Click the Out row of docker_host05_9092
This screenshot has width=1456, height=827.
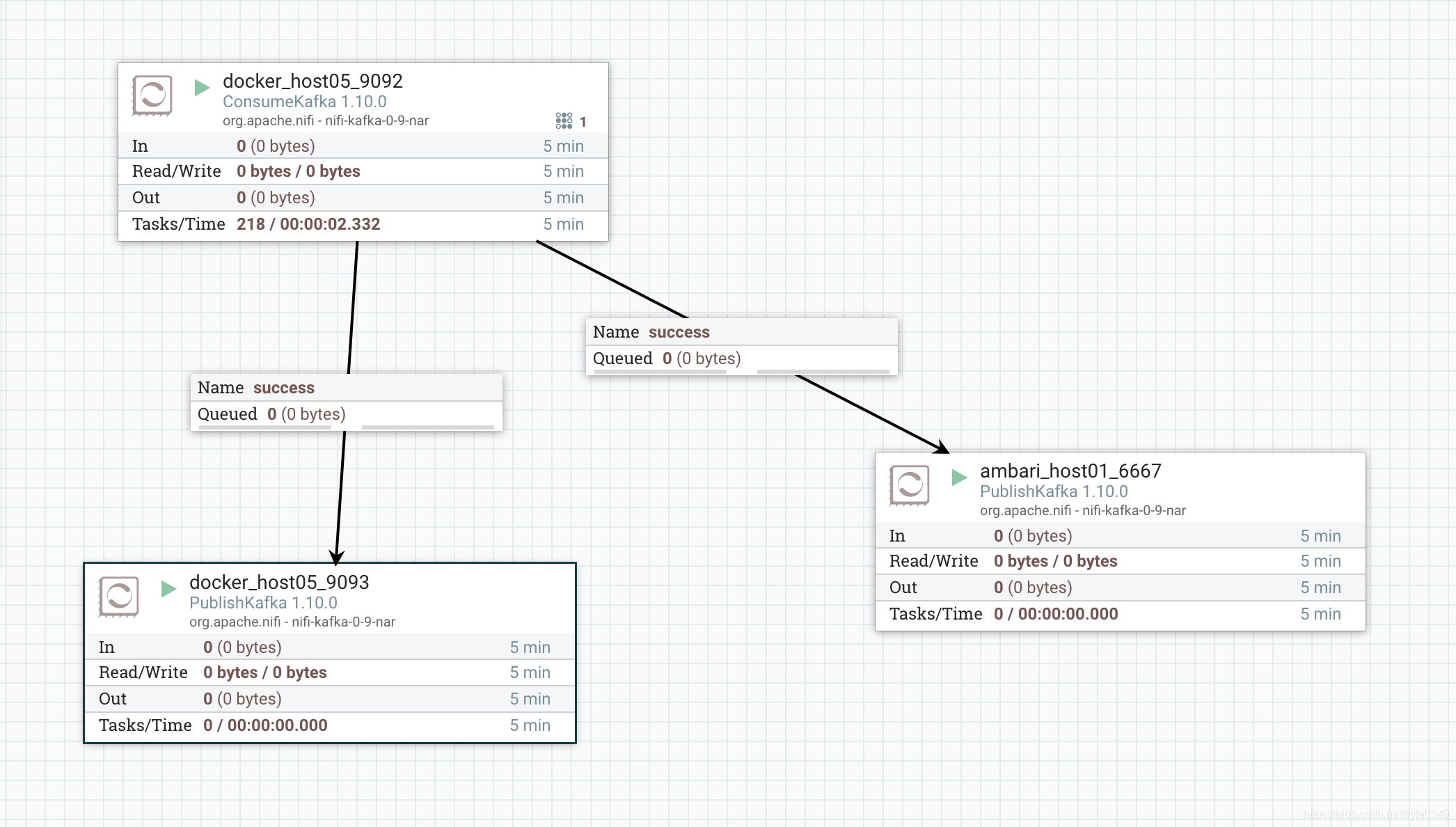point(363,198)
